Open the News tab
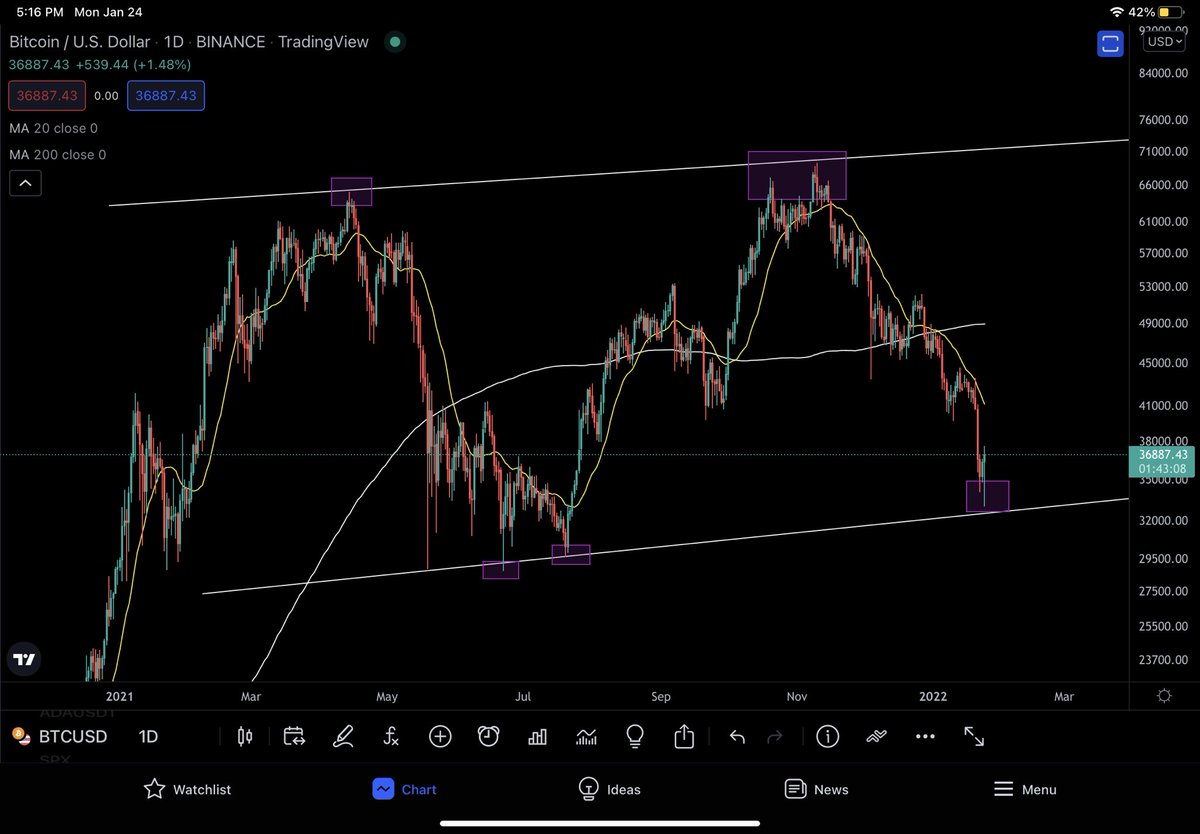Viewport: 1200px width, 834px height. pyautogui.click(x=817, y=789)
